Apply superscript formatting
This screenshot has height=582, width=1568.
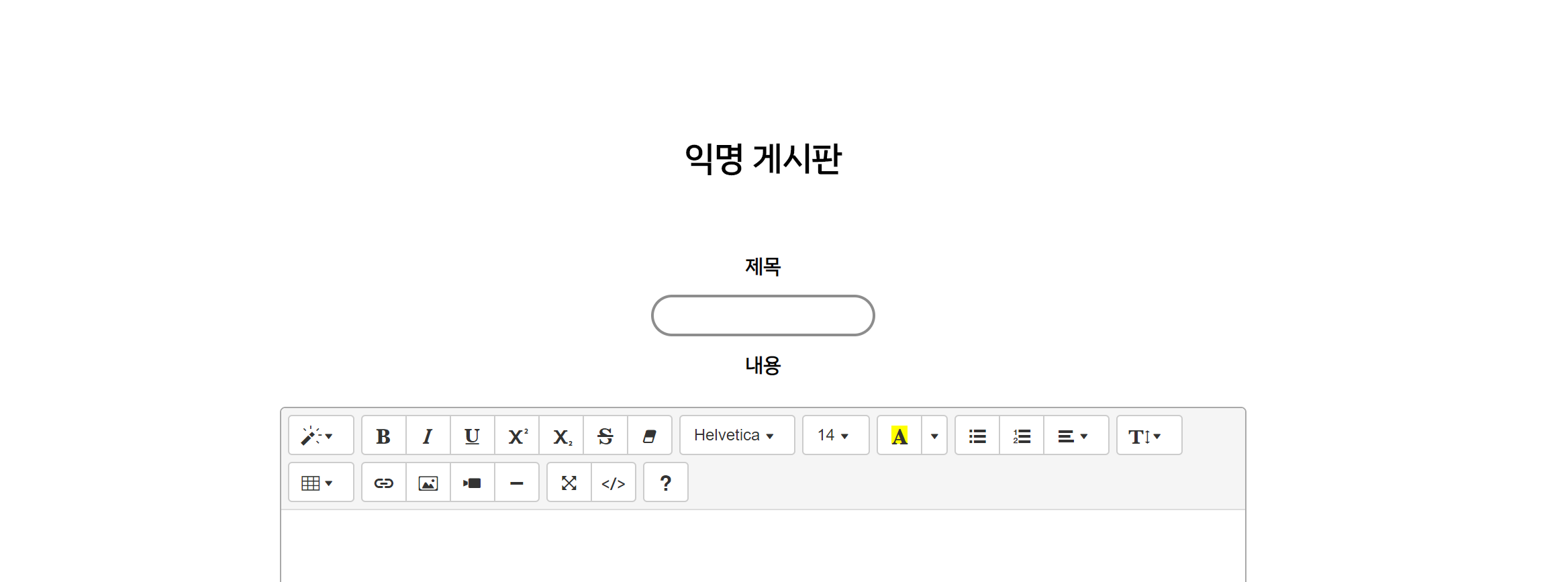516,436
